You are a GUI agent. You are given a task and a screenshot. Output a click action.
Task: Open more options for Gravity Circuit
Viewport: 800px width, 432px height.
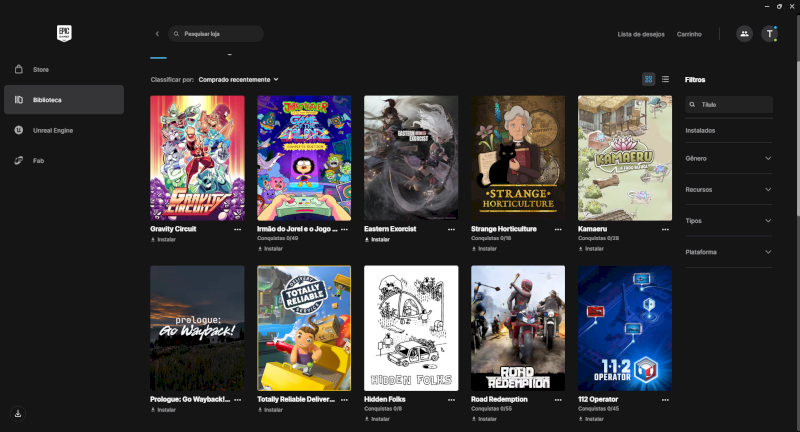pos(237,229)
